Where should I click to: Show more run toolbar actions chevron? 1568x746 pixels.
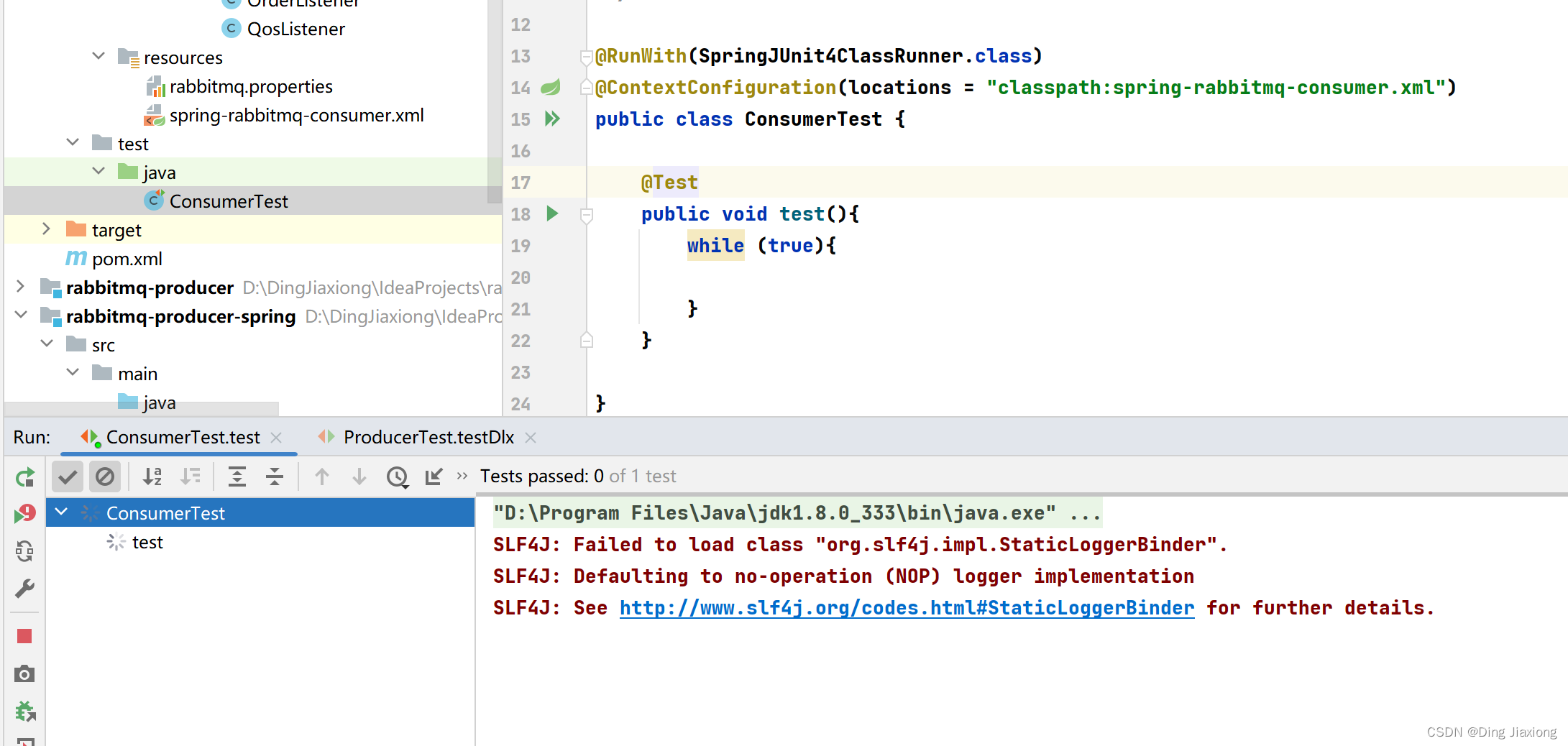[x=462, y=476]
